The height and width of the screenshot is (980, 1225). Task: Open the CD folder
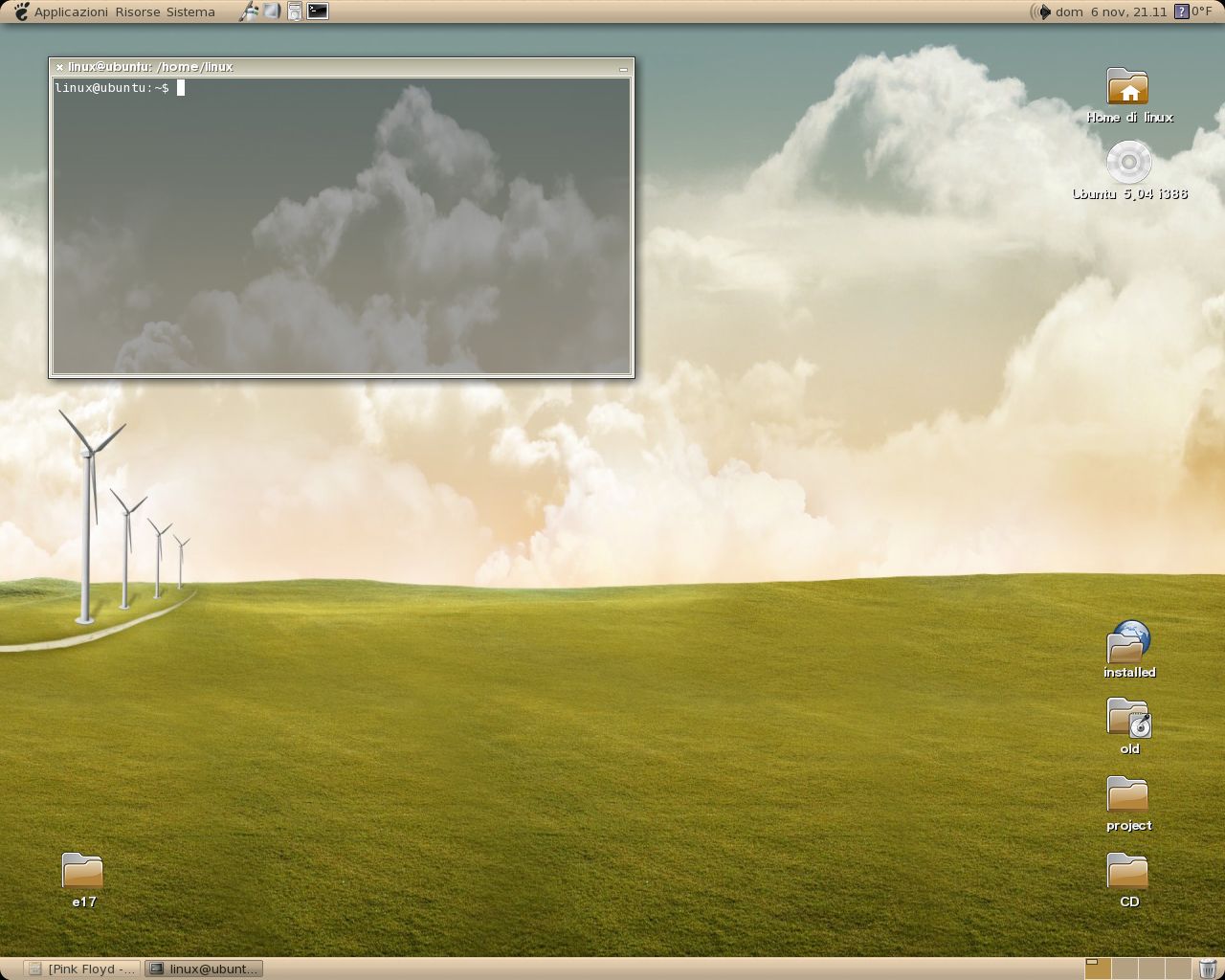pos(1129,880)
